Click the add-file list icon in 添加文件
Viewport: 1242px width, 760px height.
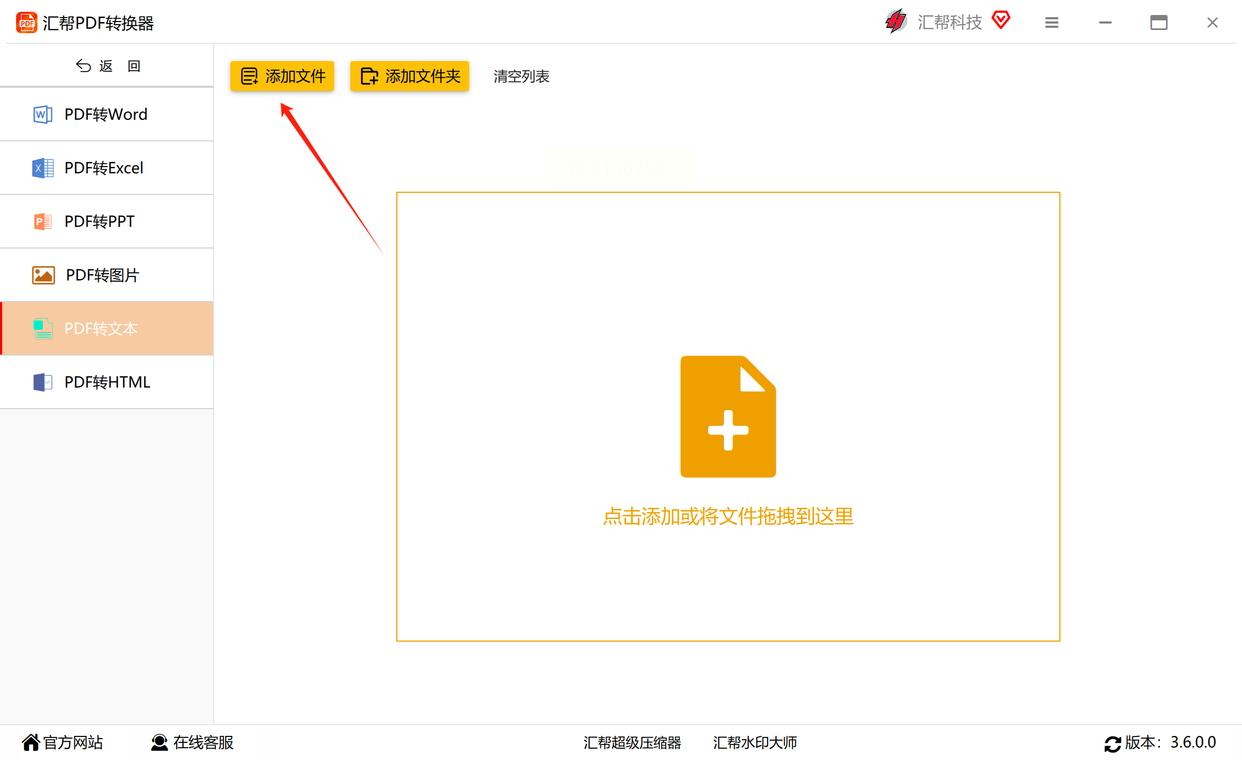click(x=250, y=76)
